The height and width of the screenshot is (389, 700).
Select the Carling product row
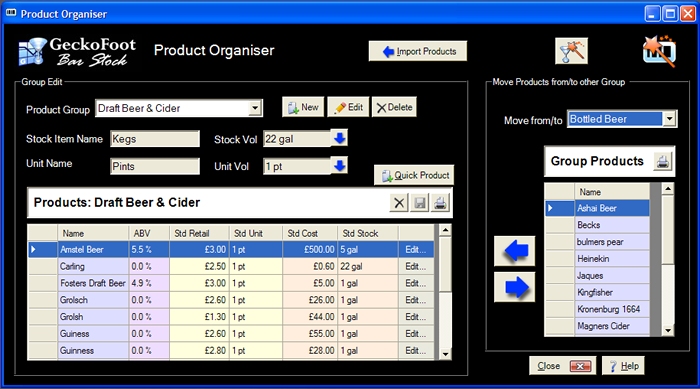(231, 267)
